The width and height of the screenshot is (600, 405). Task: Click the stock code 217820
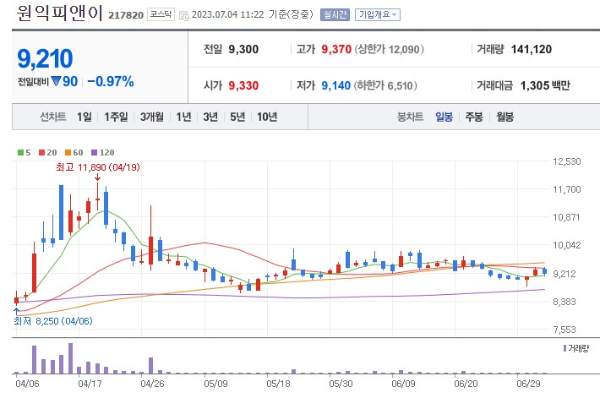126,15
